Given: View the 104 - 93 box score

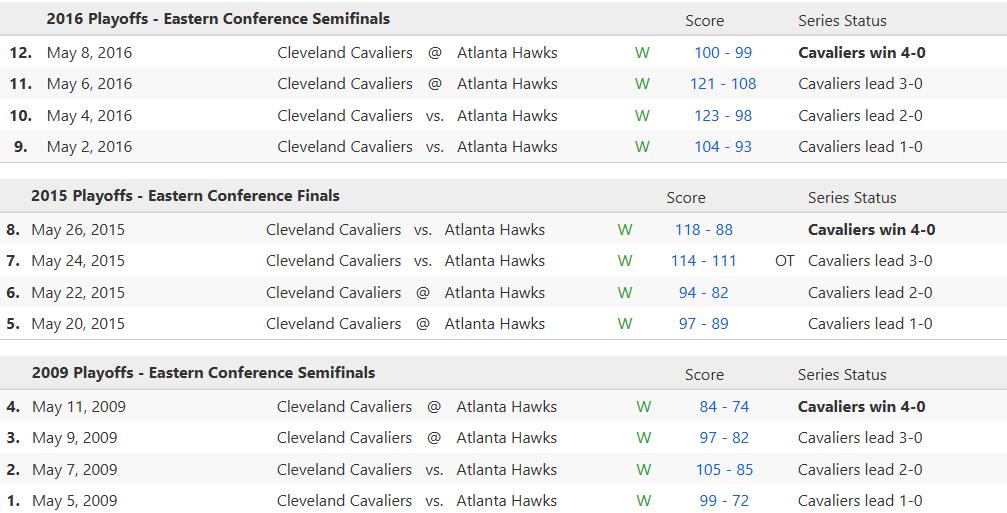Looking at the screenshot, I should coord(722,147).
